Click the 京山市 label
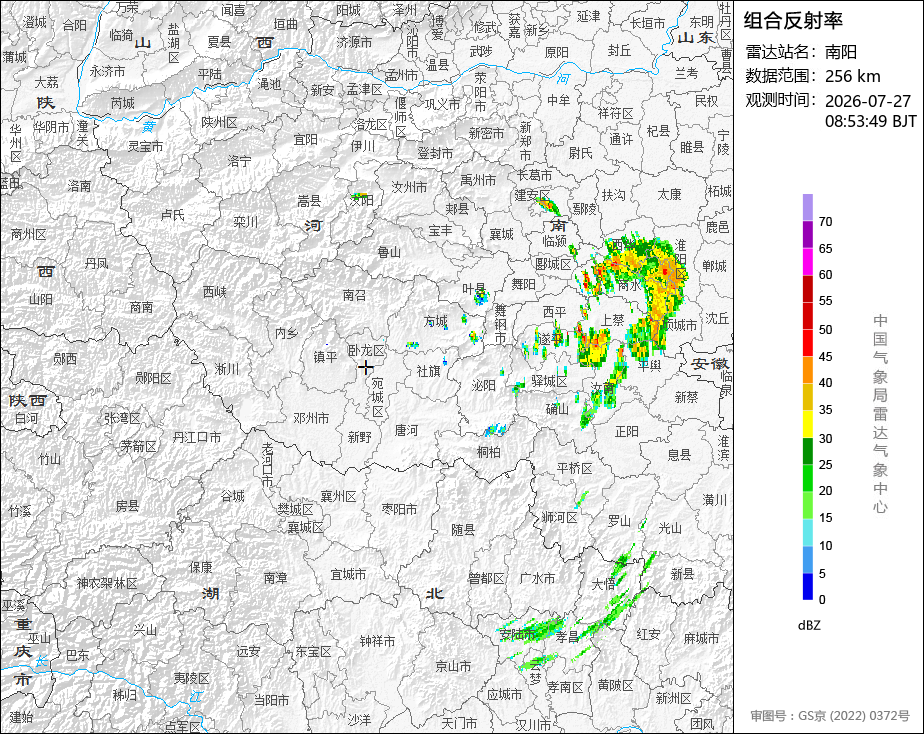 pyautogui.click(x=453, y=666)
